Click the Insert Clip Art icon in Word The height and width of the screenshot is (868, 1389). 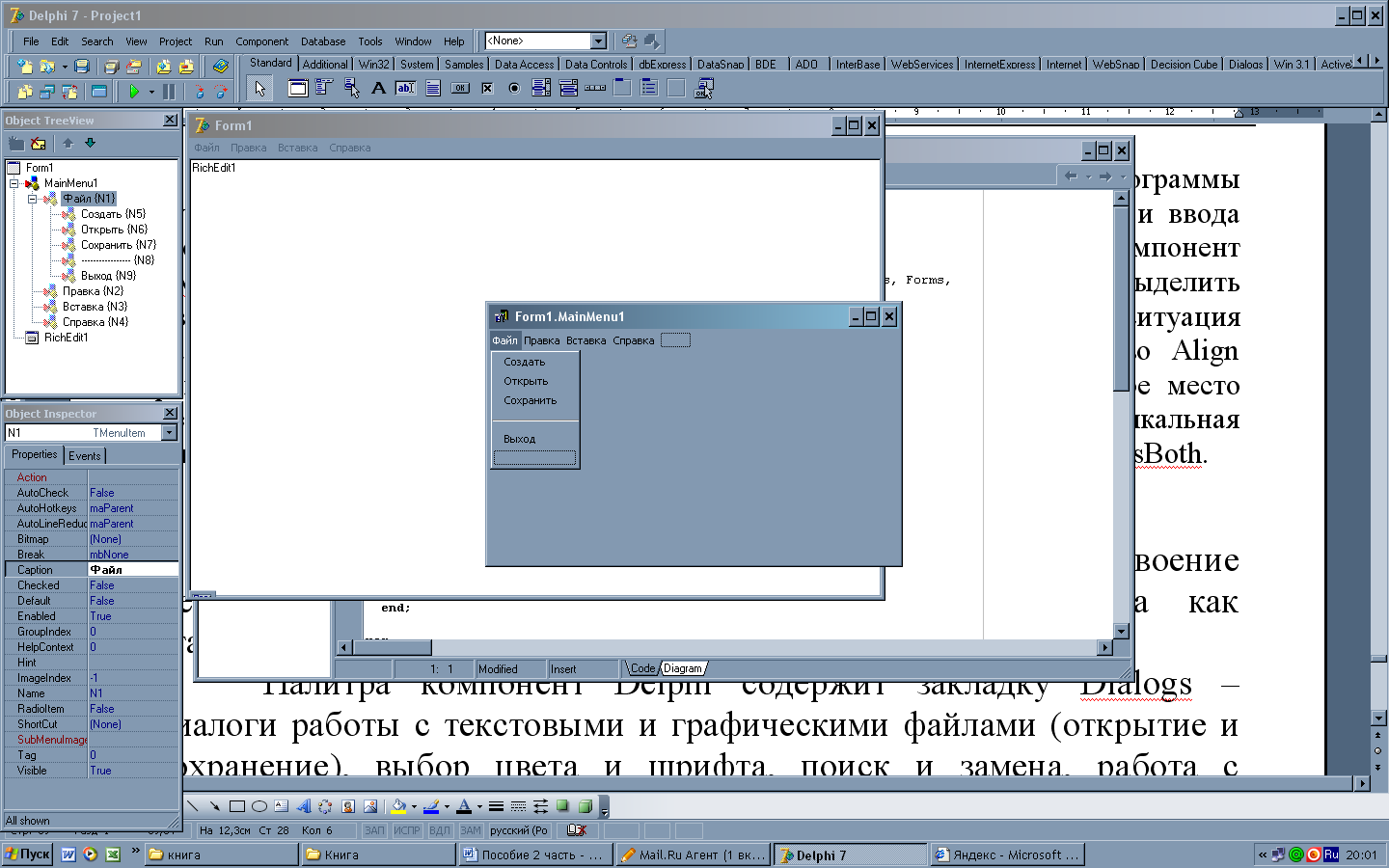347,806
